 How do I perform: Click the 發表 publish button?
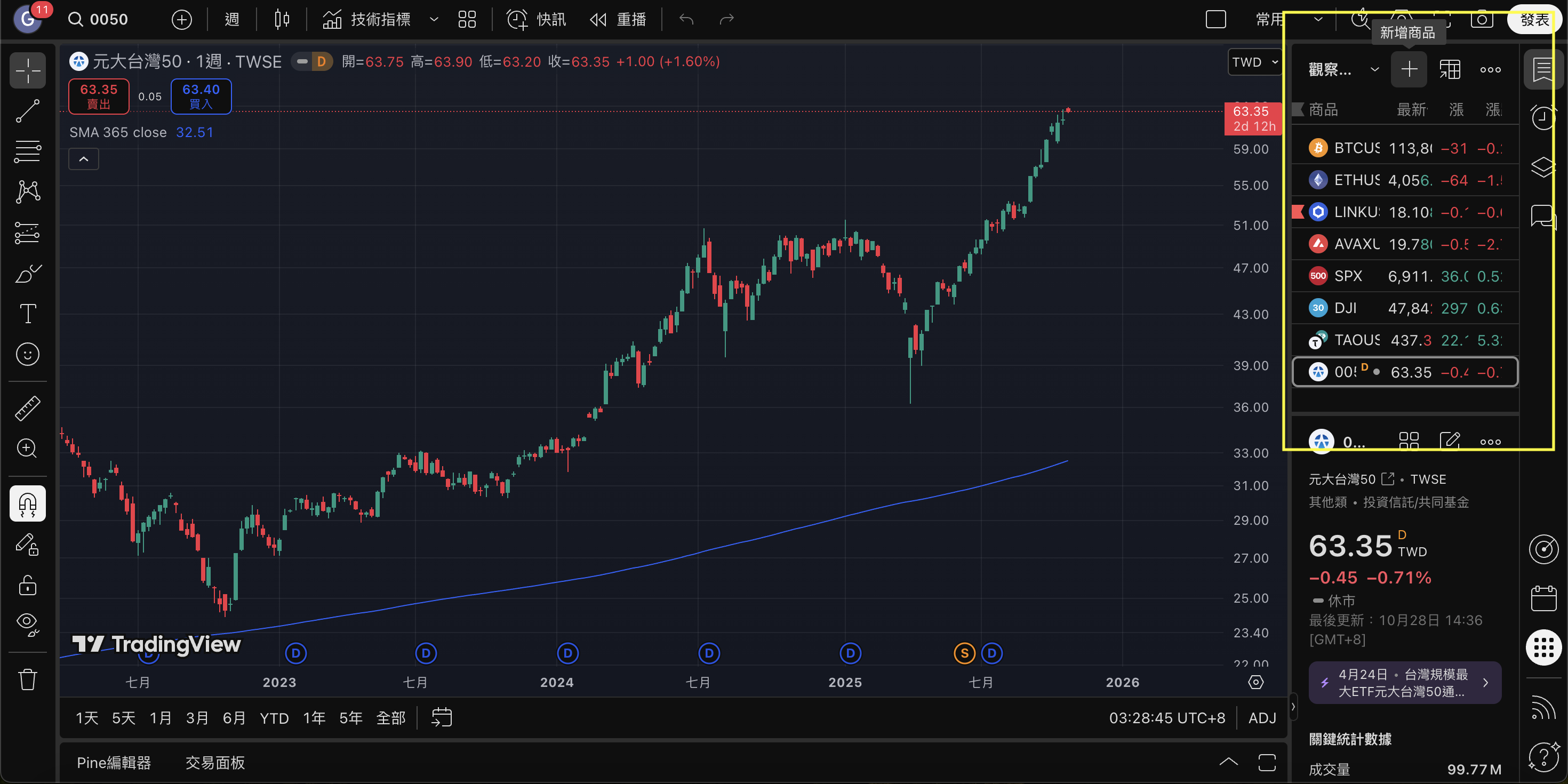[1534, 20]
